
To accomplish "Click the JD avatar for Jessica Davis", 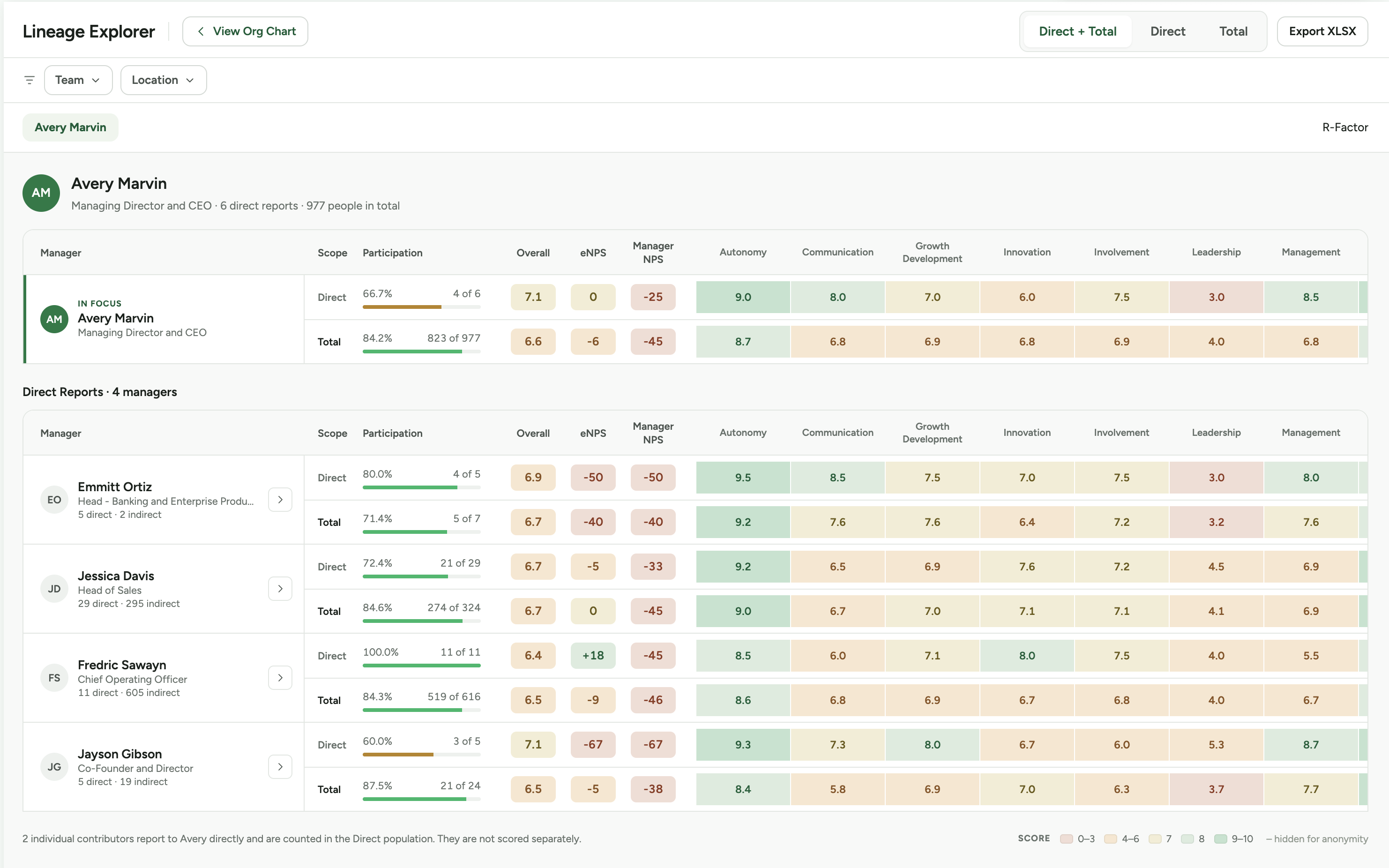I will pos(54,588).
